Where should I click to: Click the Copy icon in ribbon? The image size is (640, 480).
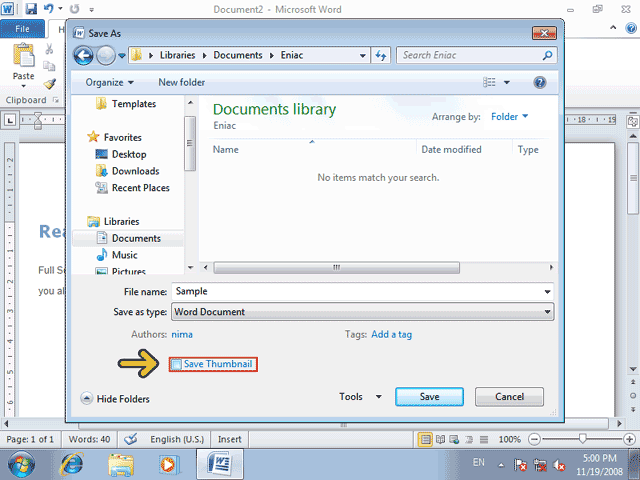(49, 66)
